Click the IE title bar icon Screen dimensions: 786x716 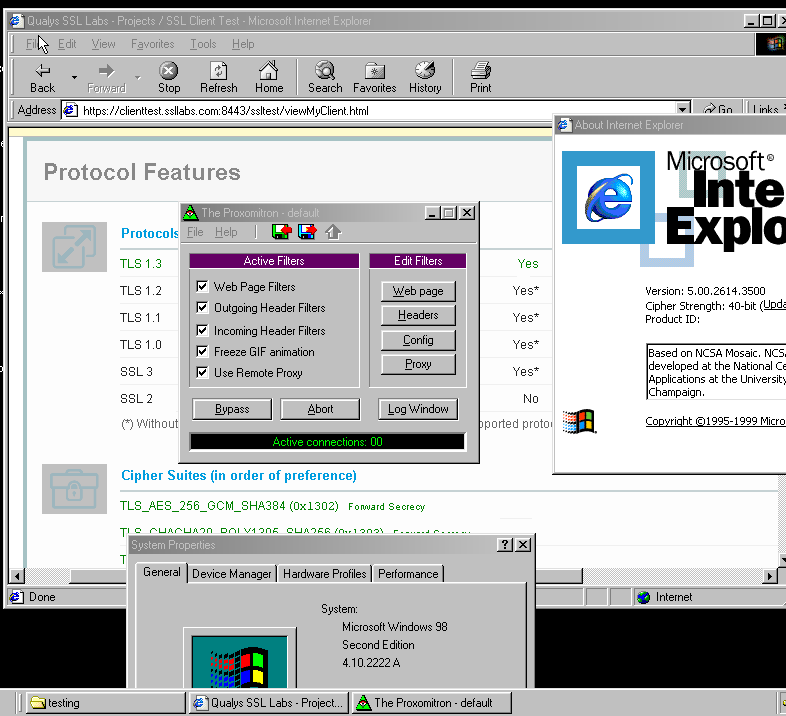click(x=17, y=21)
